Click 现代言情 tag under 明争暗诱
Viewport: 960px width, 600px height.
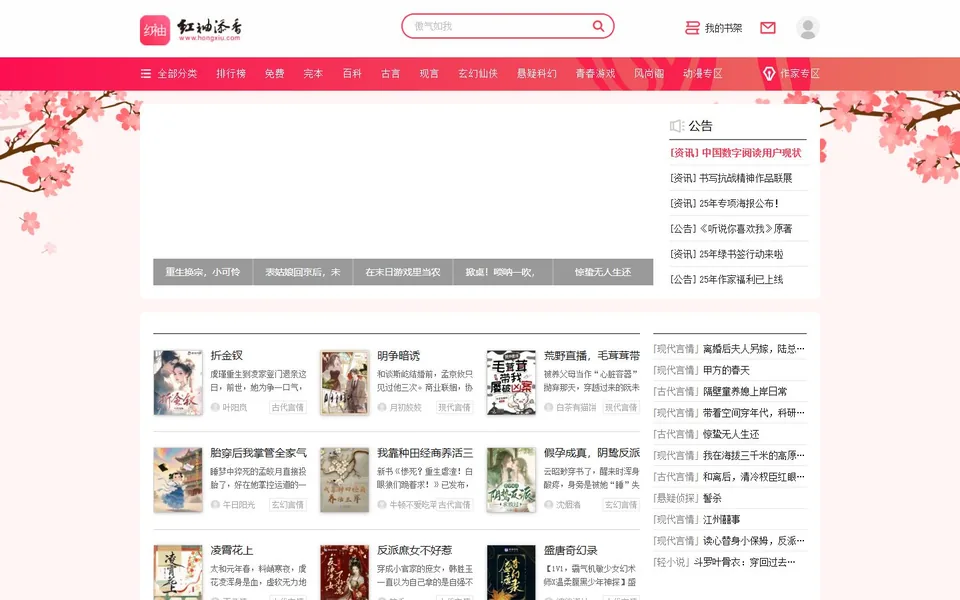click(454, 407)
